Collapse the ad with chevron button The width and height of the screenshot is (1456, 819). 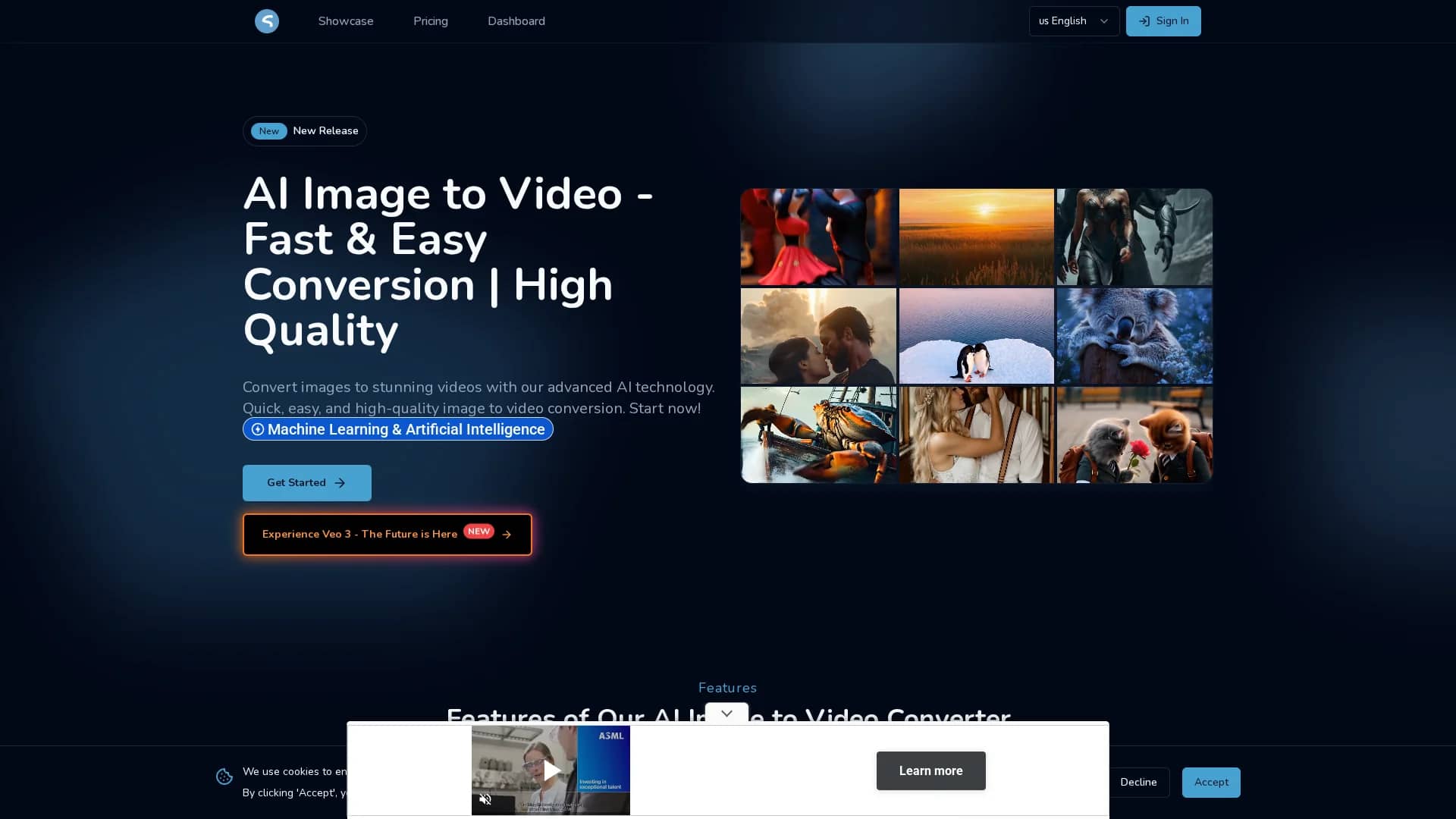726,713
